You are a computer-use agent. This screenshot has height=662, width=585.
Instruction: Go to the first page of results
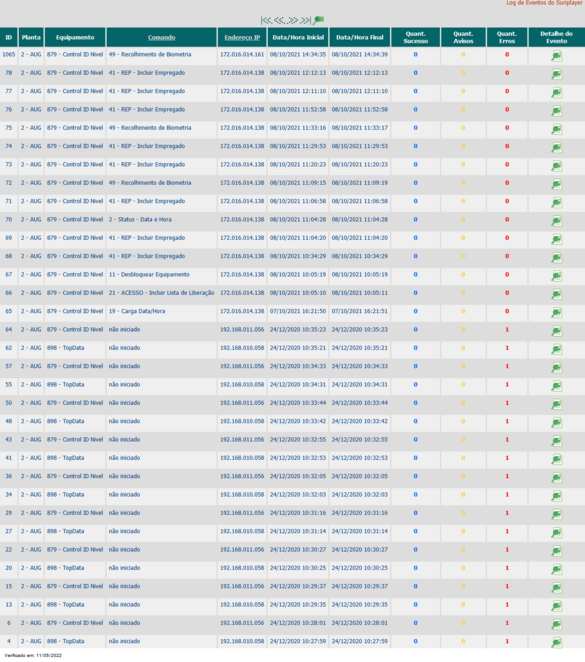pos(266,20)
